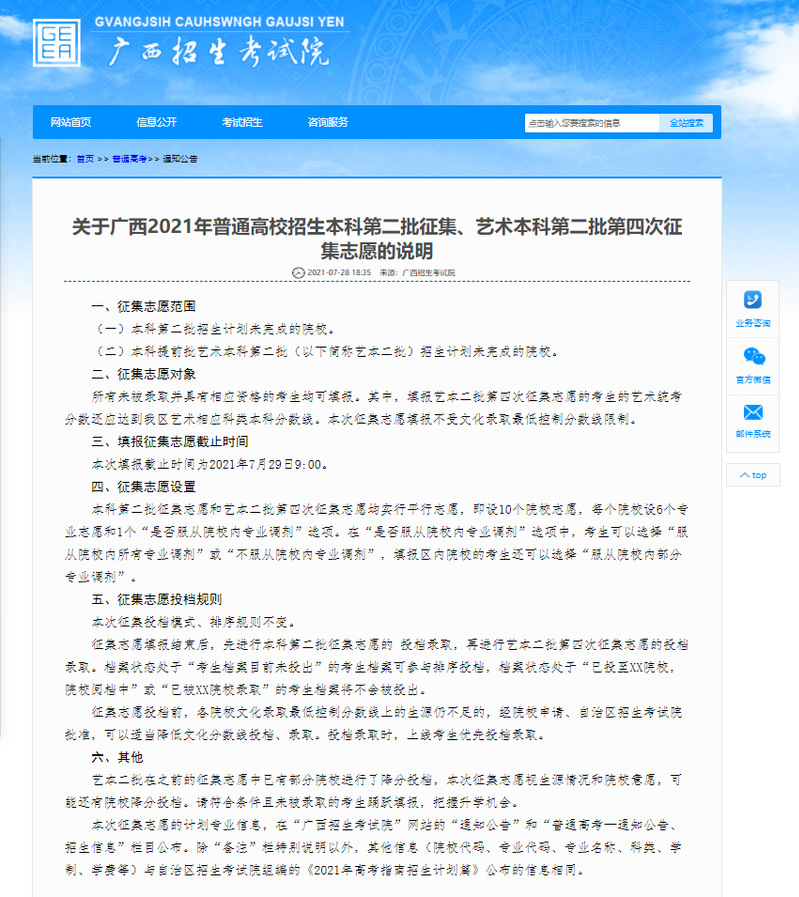Focus the site search input field
Screen dimensions: 799x897
tap(592, 123)
